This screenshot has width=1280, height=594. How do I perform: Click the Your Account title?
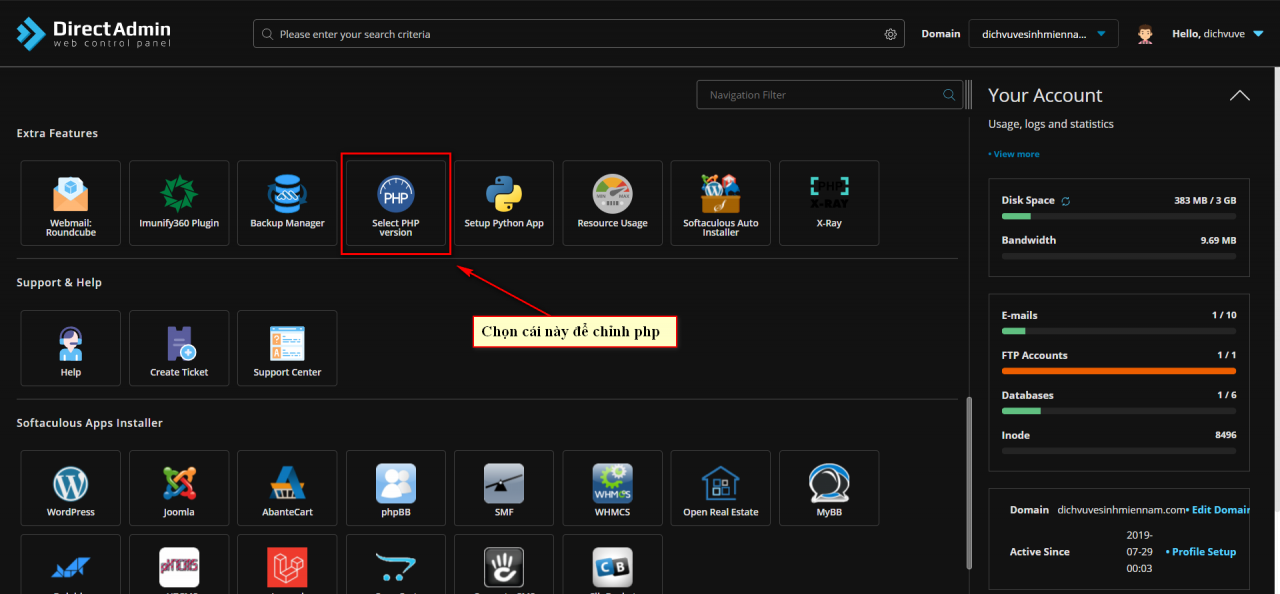(x=1045, y=96)
